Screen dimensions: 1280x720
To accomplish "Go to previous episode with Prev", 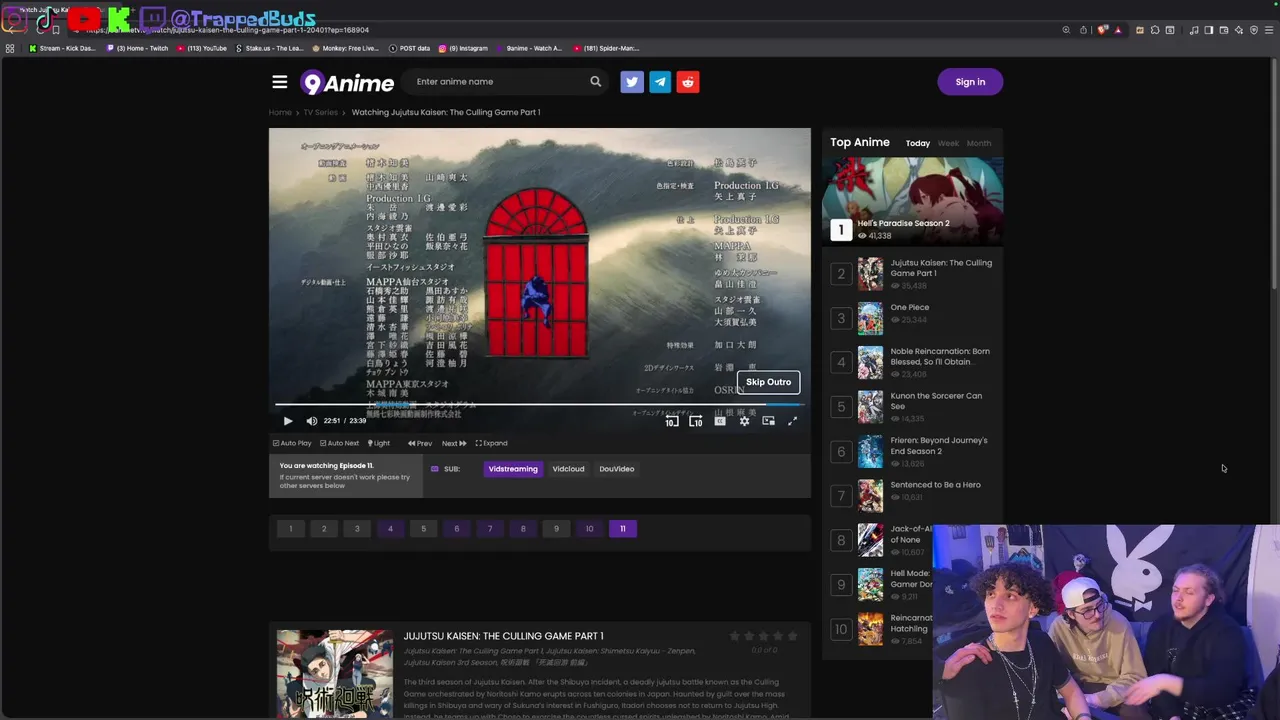I will (420, 443).
